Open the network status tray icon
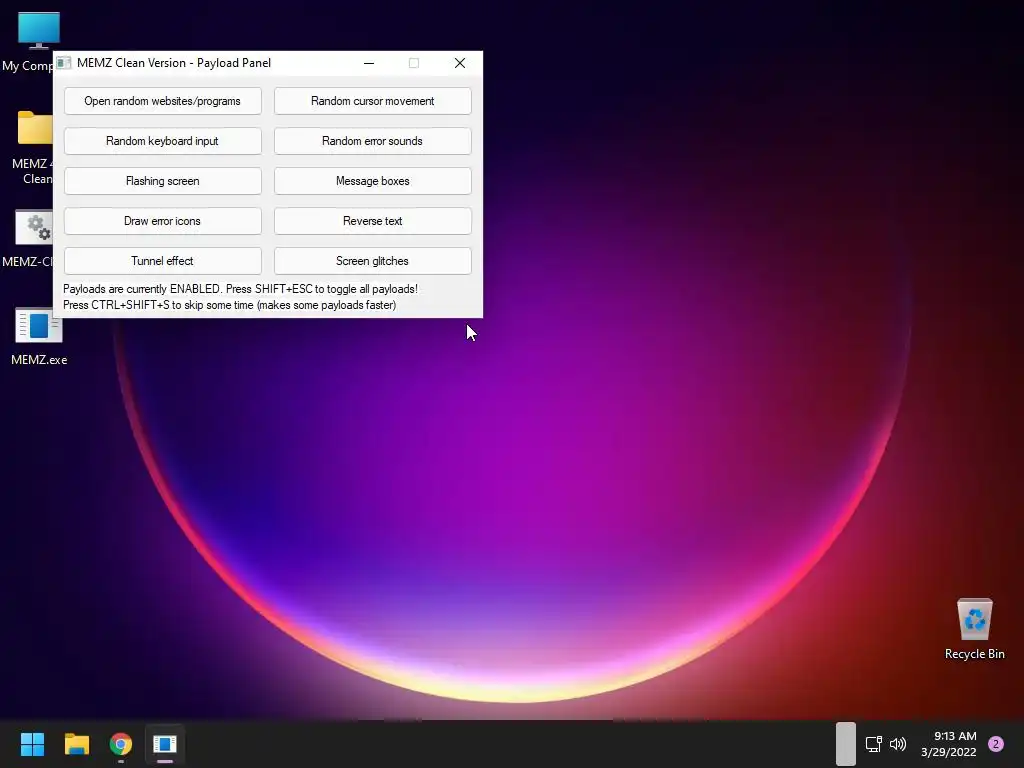 coord(874,744)
